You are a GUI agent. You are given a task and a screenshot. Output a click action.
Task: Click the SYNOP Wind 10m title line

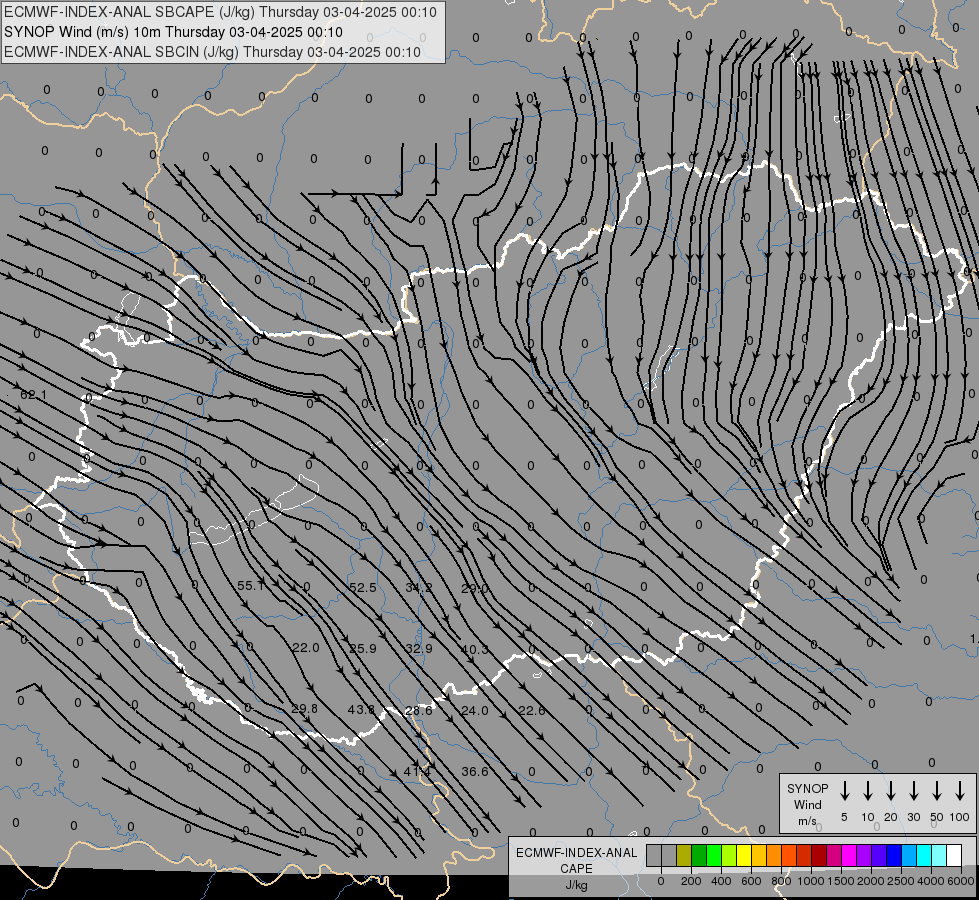[174, 32]
